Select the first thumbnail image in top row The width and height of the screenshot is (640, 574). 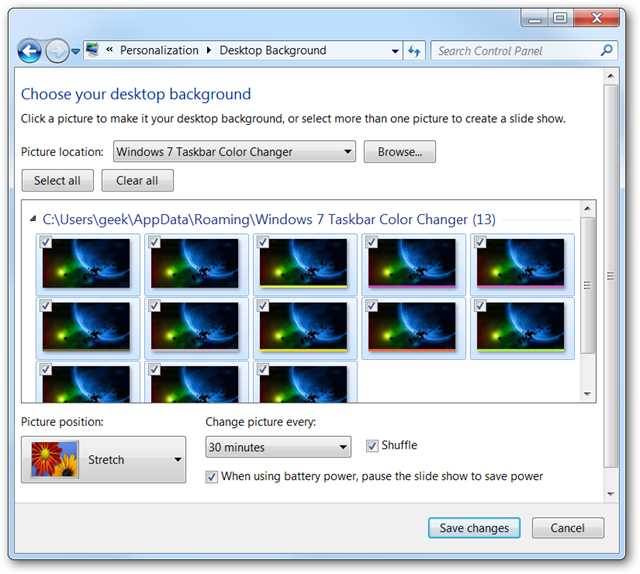[86, 264]
